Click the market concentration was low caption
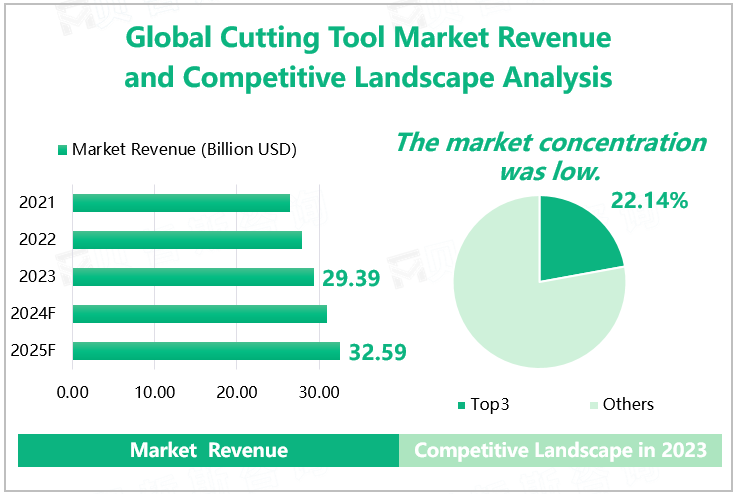This screenshot has width=736, height=494. point(550,156)
